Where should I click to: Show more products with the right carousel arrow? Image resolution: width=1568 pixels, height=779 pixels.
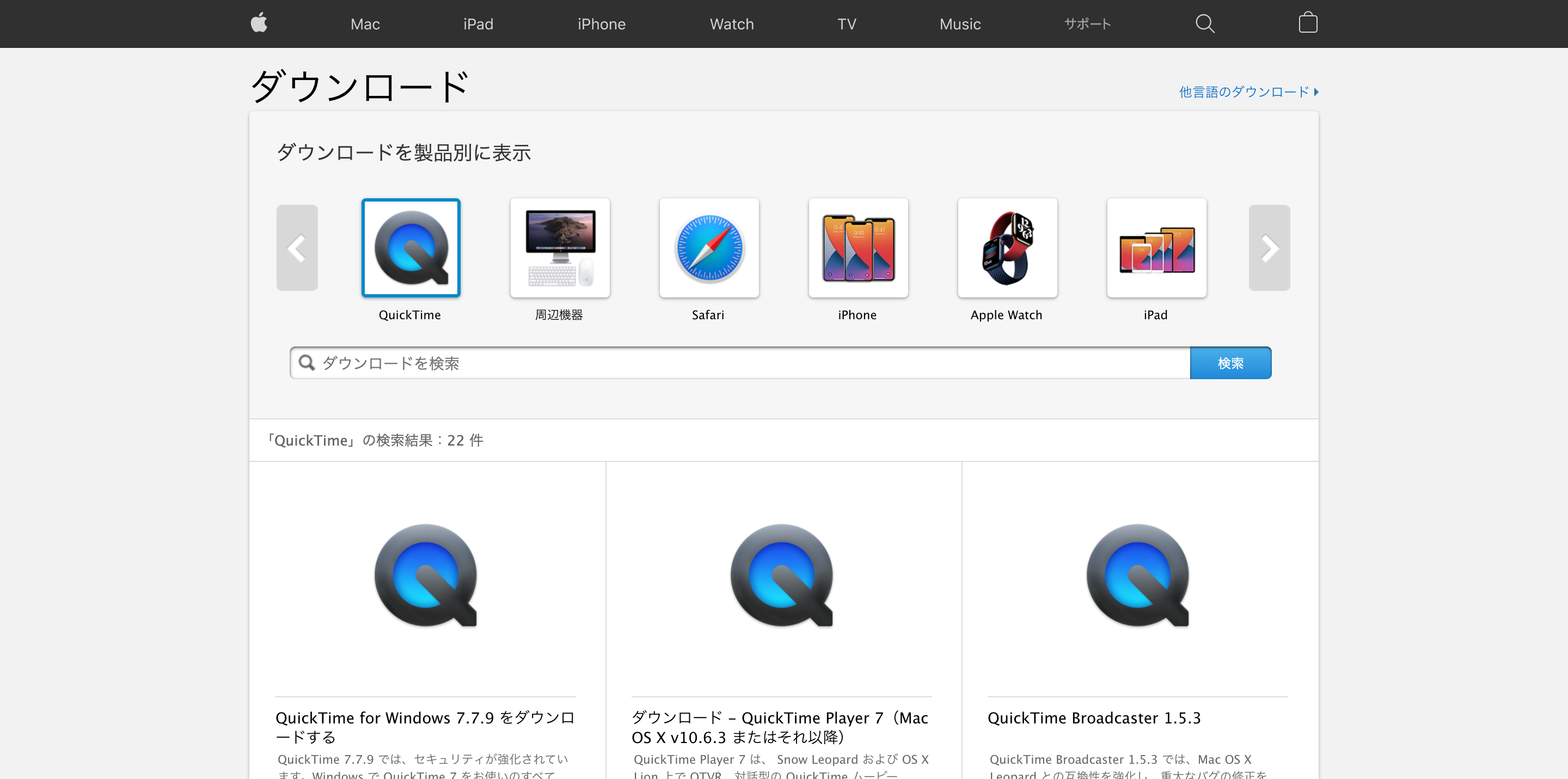pyautogui.click(x=1269, y=248)
